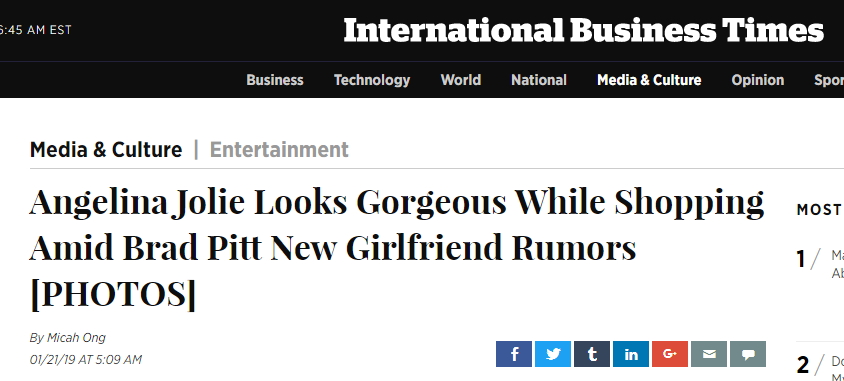Click the International Business Times logo
Screen dimensions: 844x381
point(583,30)
